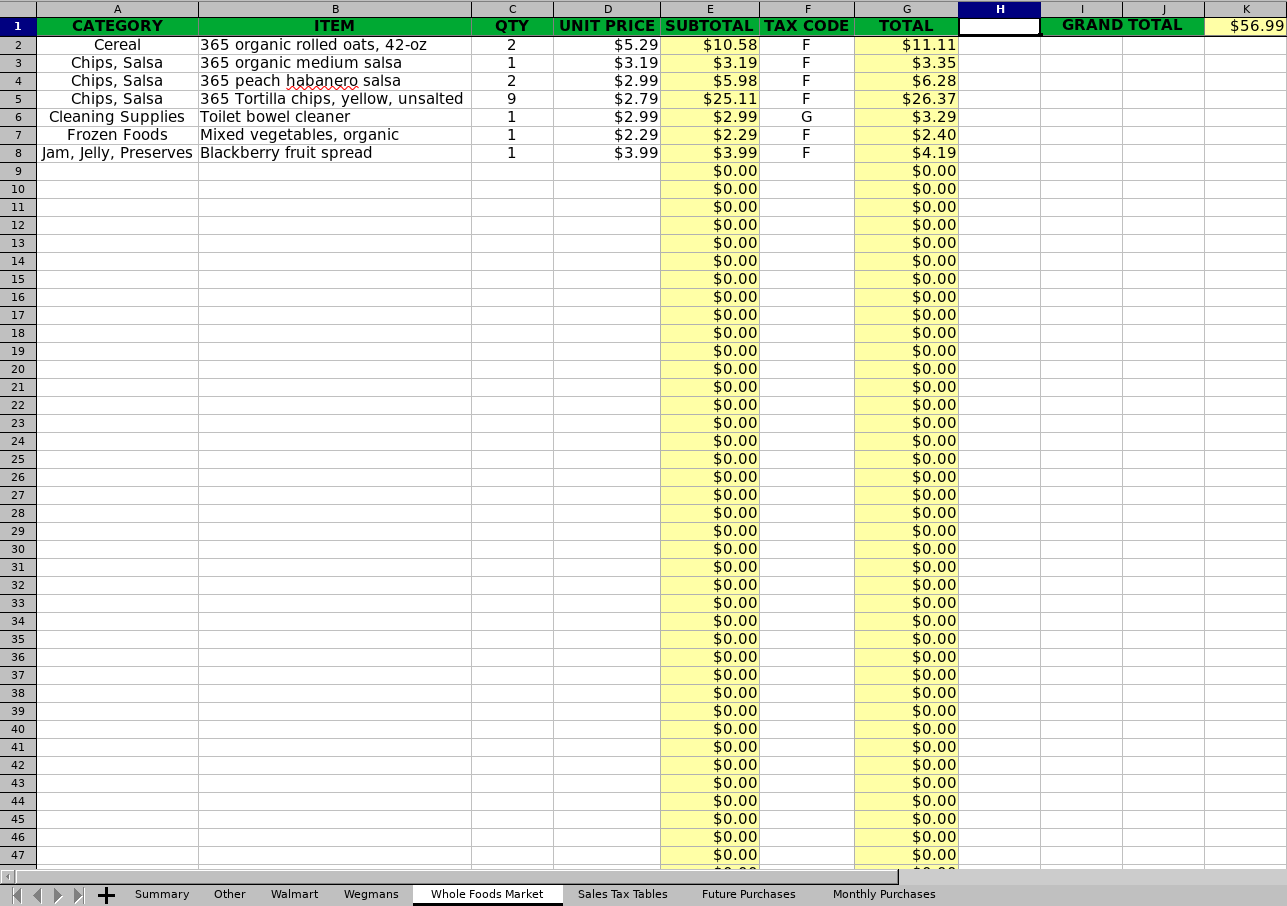Select the Frozen Foods category cell
This screenshot has height=906, width=1287.
(x=117, y=135)
